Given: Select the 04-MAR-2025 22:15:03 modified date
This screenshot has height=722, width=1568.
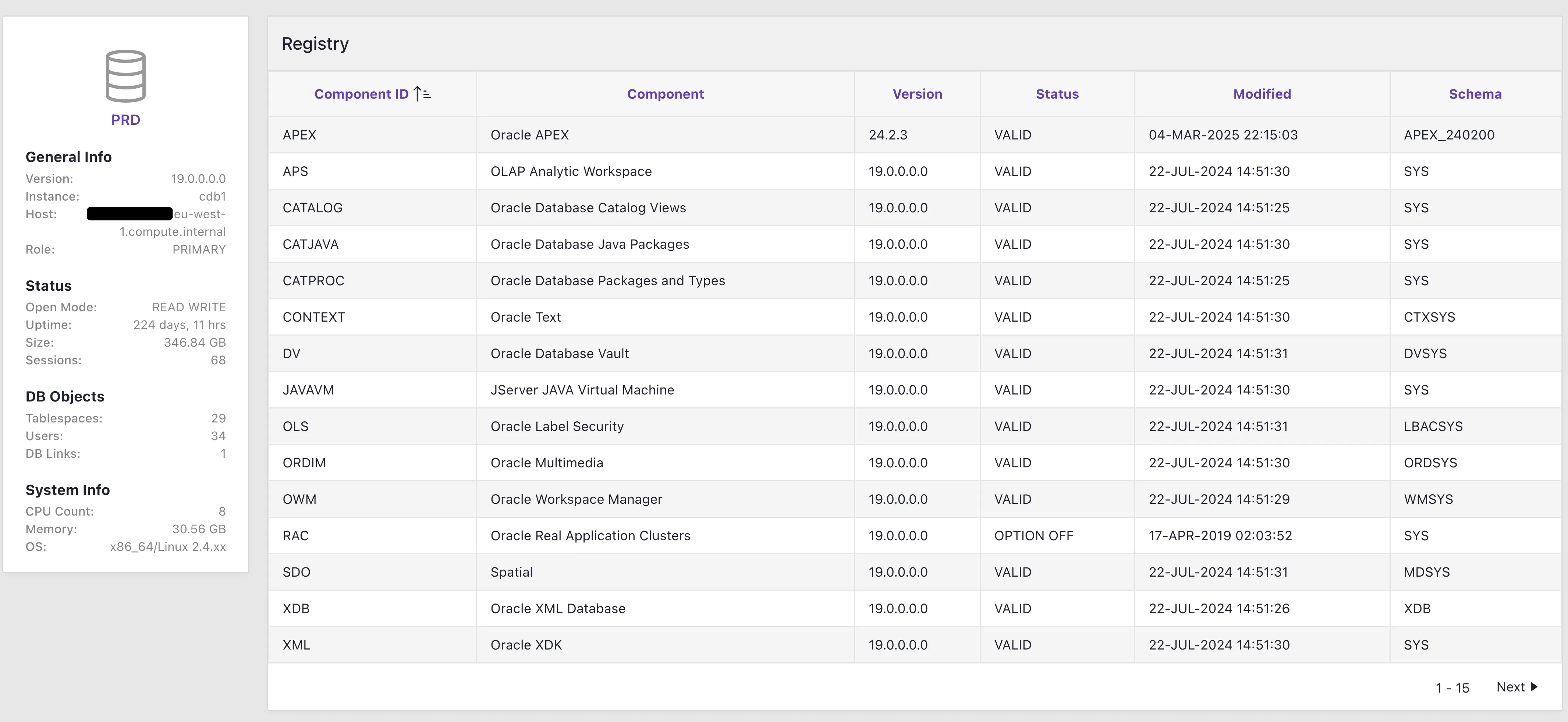Looking at the screenshot, I should 1223,135.
